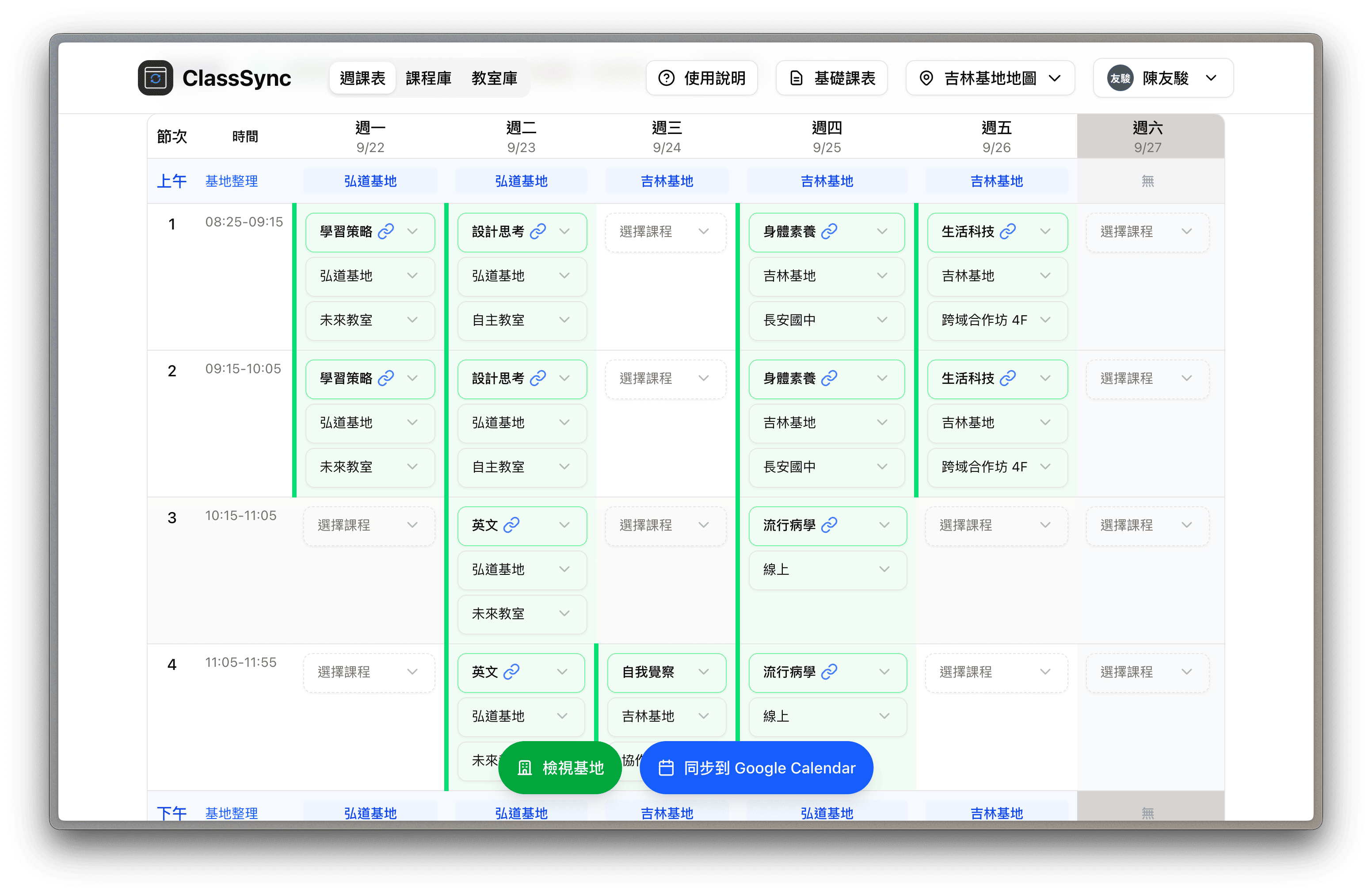Select the 無 cell under Saturday morning
Image resolution: width=1372 pixels, height=895 pixels.
1148,180
